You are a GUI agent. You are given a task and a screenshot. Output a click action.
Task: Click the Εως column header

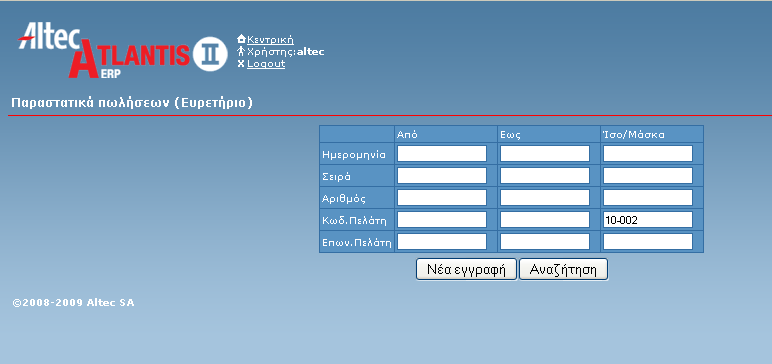pyautogui.click(x=510, y=134)
